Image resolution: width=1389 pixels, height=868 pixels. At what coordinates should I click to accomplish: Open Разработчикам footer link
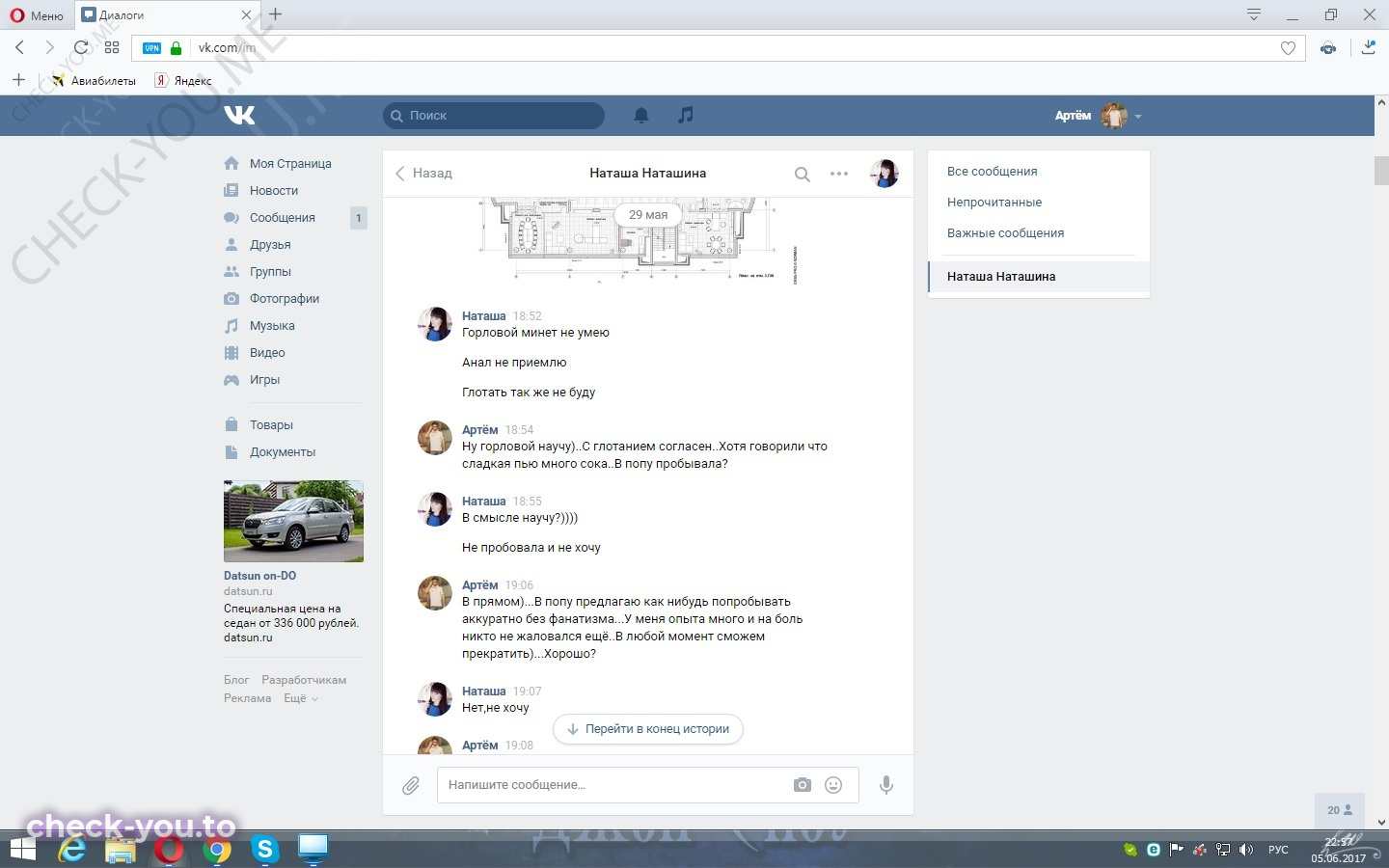pos(304,680)
